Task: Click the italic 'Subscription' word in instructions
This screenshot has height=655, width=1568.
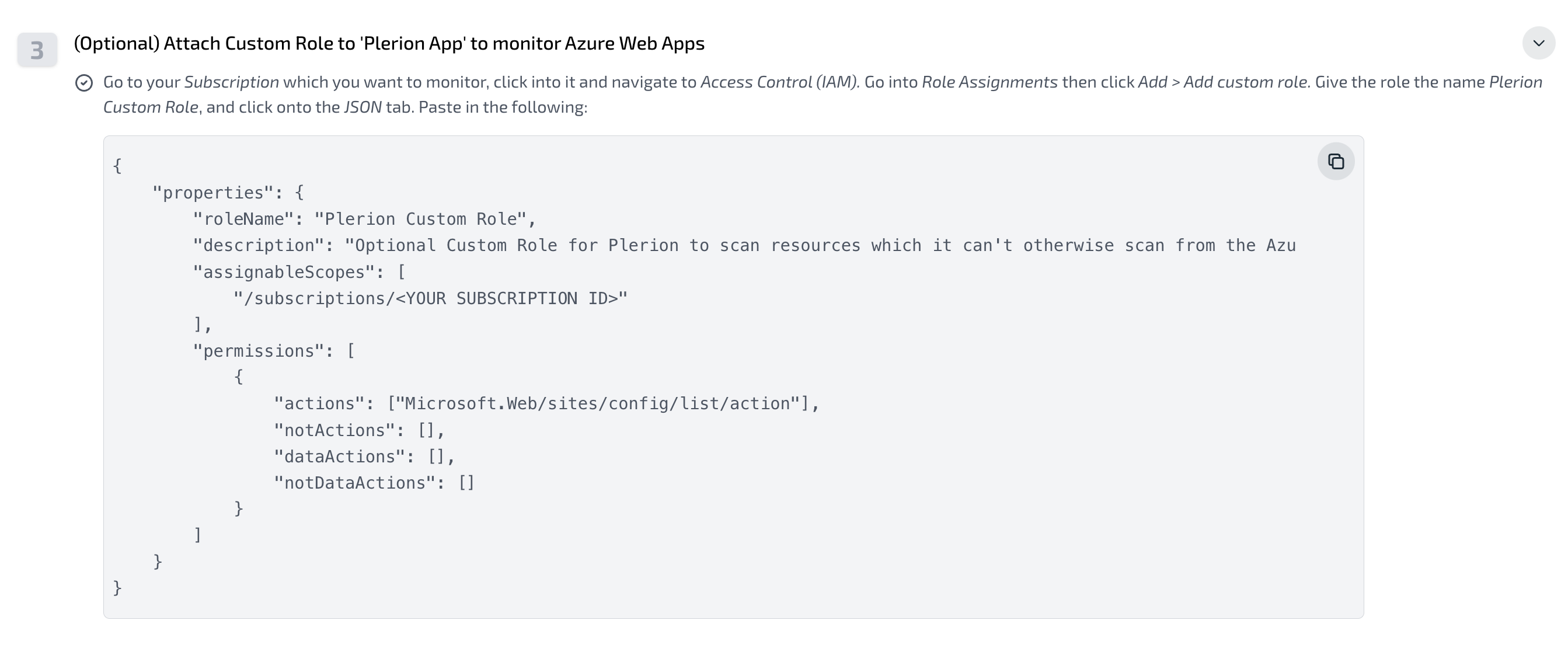Action: pos(231,82)
